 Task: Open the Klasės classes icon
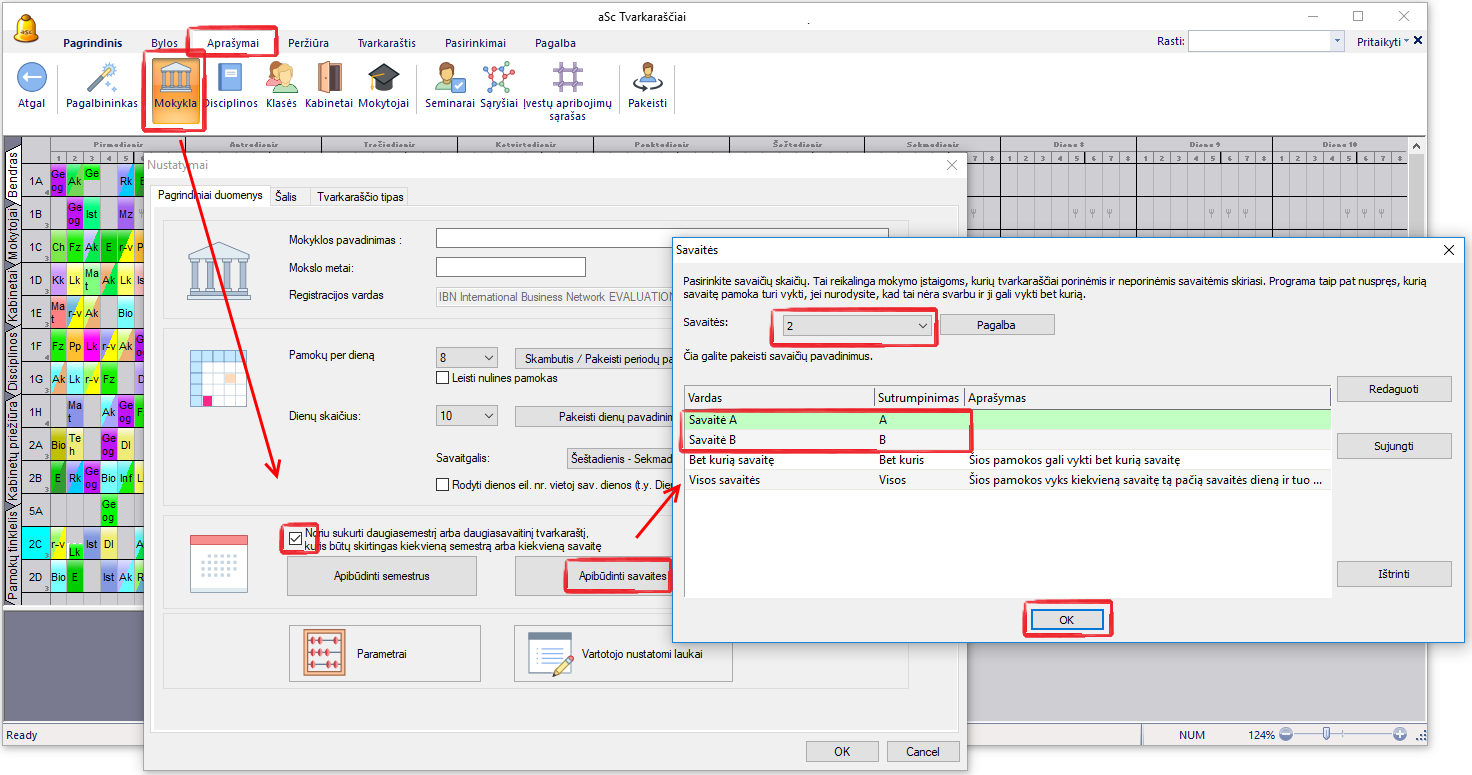[281, 79]
